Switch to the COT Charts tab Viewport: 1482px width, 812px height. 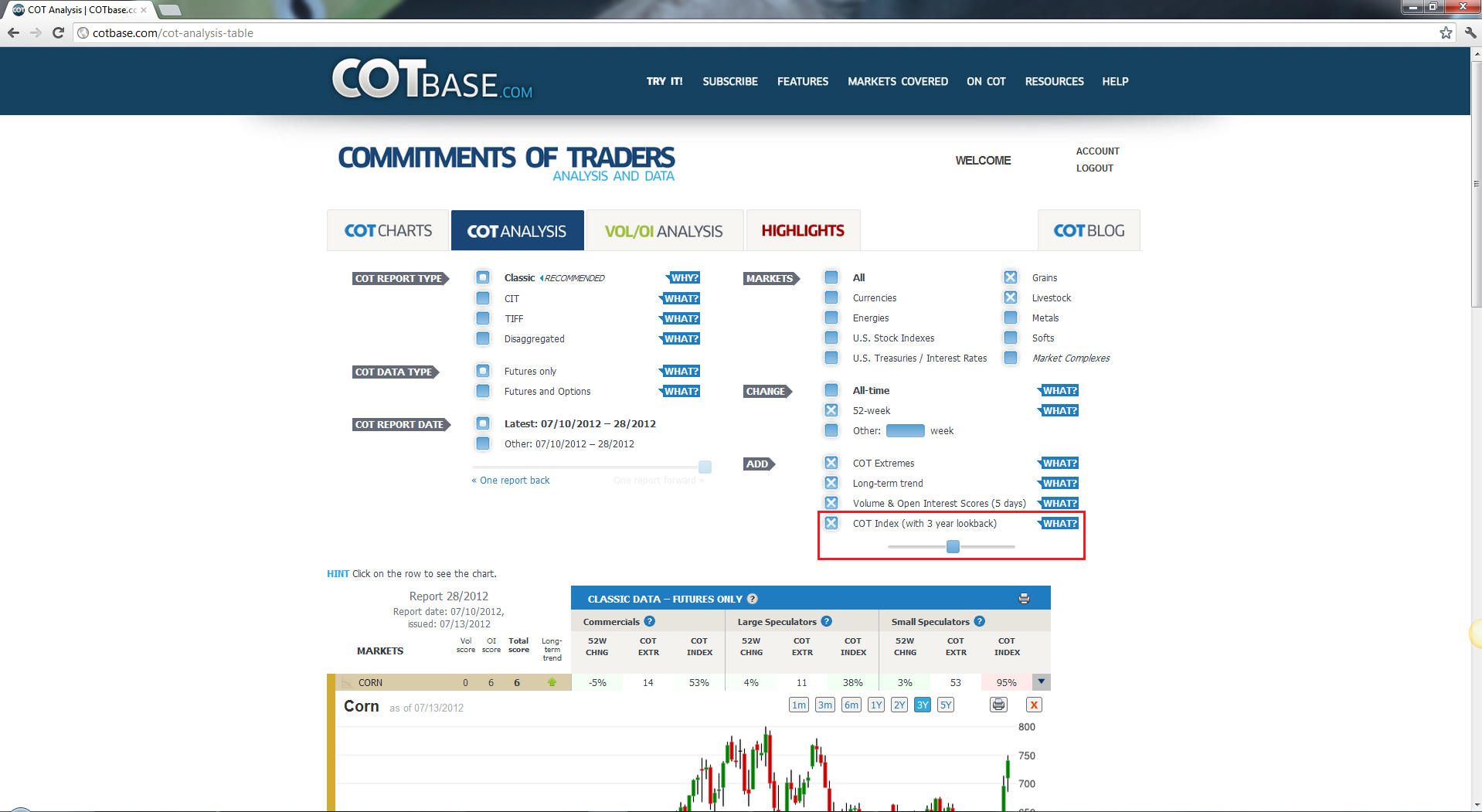pyautogui.click(x=388, y=230)
